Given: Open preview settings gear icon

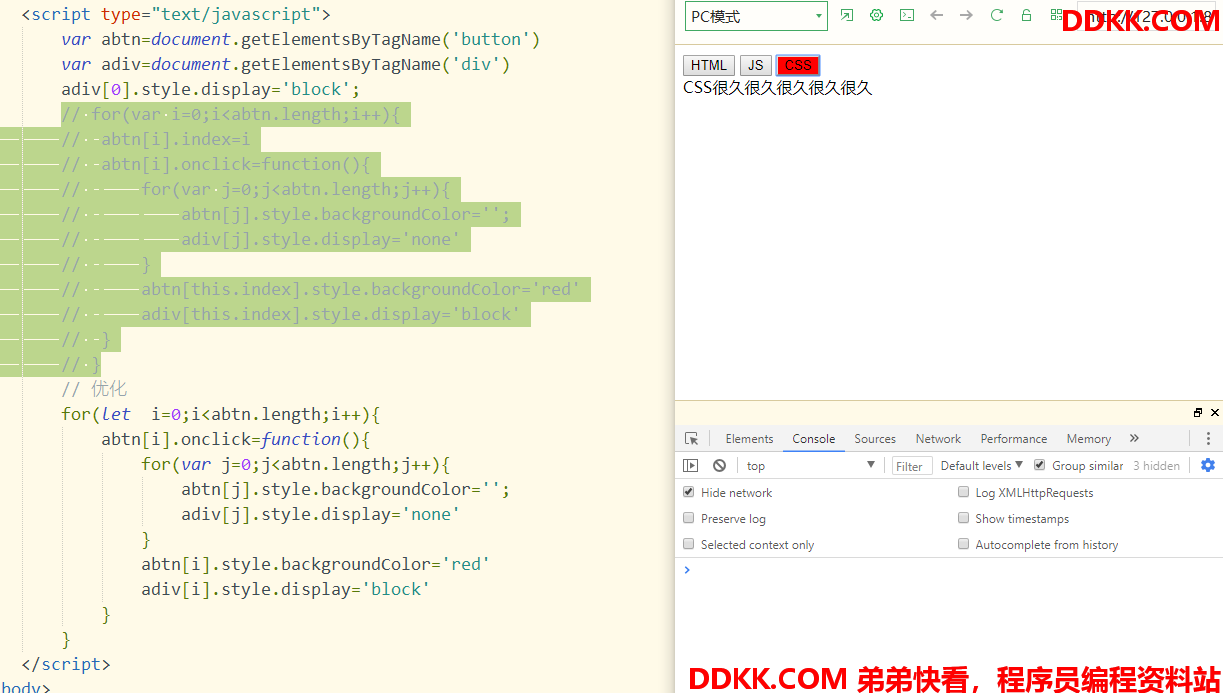Looking at the screenshot, I should (x=877, y=15).
